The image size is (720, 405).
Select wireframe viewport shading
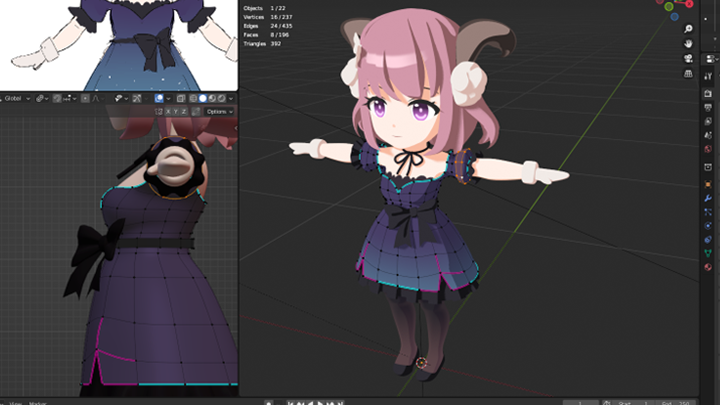pyautogui.click(x=193, y=98)
